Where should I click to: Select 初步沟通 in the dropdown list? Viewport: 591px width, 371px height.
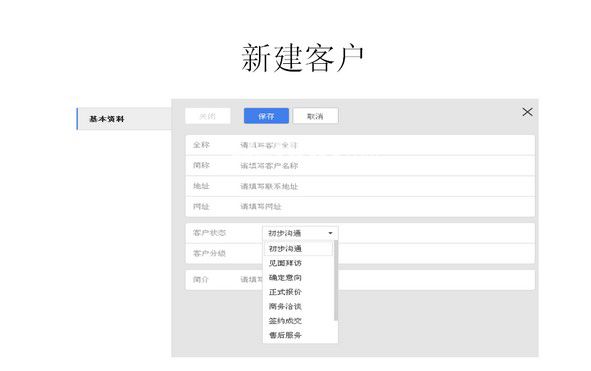click(298, 248)
